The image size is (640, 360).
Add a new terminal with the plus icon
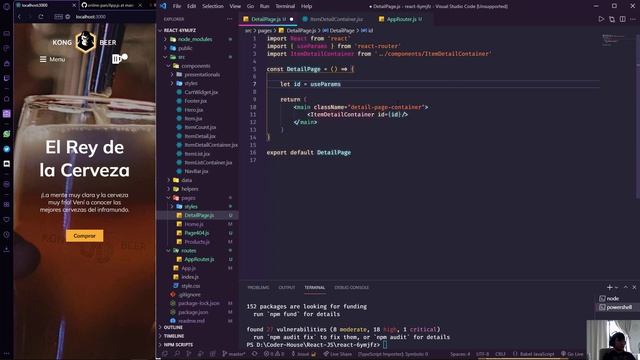click(x=609, y=287)
